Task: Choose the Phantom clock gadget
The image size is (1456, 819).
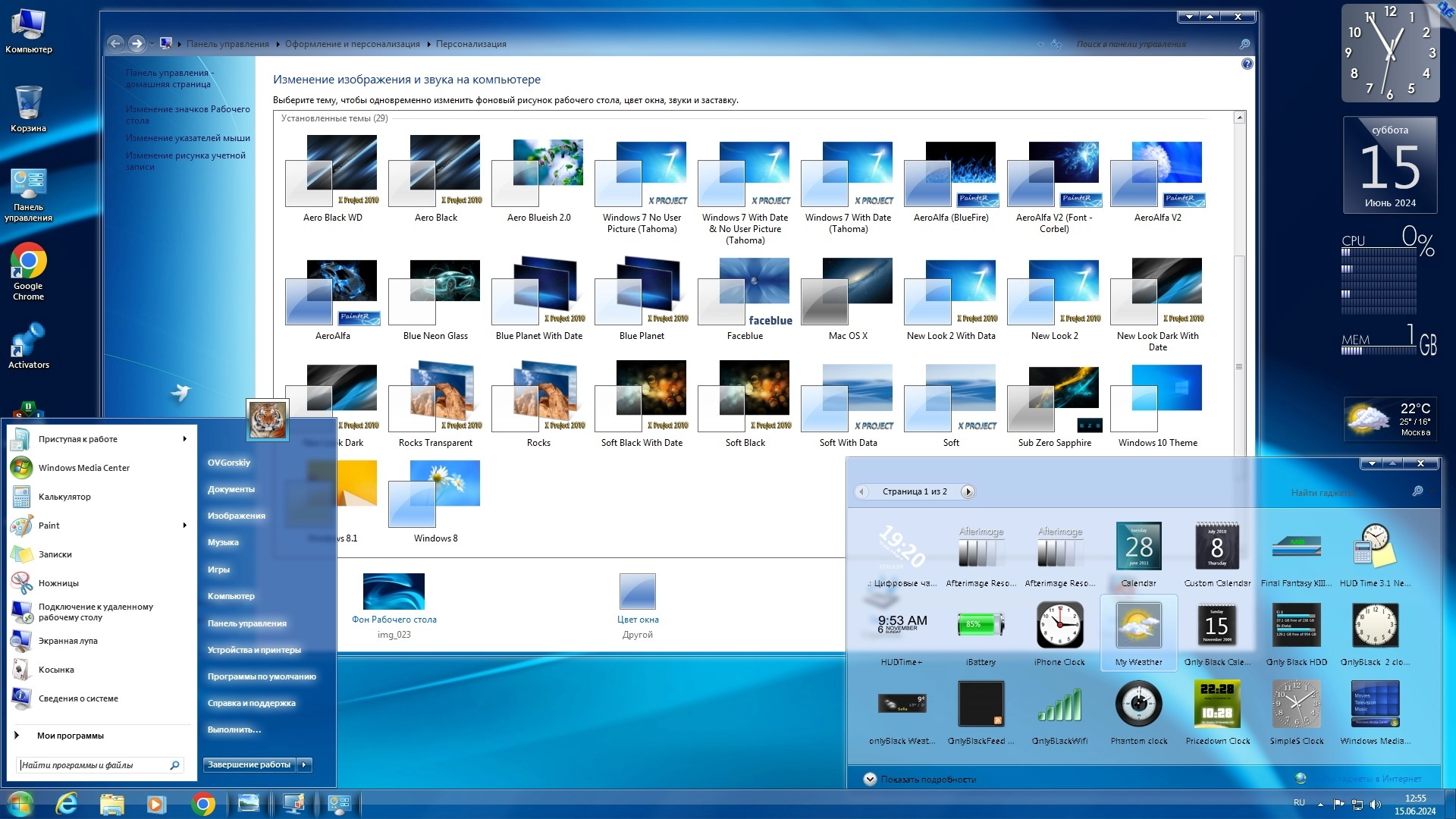Action: coord(1138,705)
